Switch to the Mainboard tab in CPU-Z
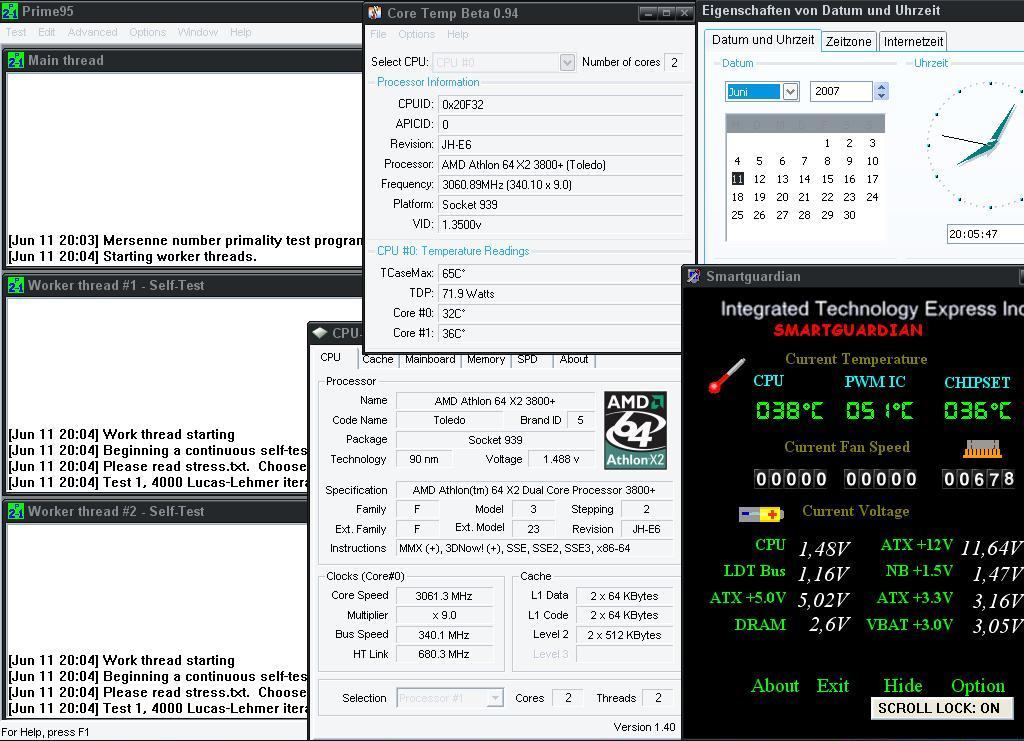The width and height of the screenshot is (1024, 741). click(430, 360)
